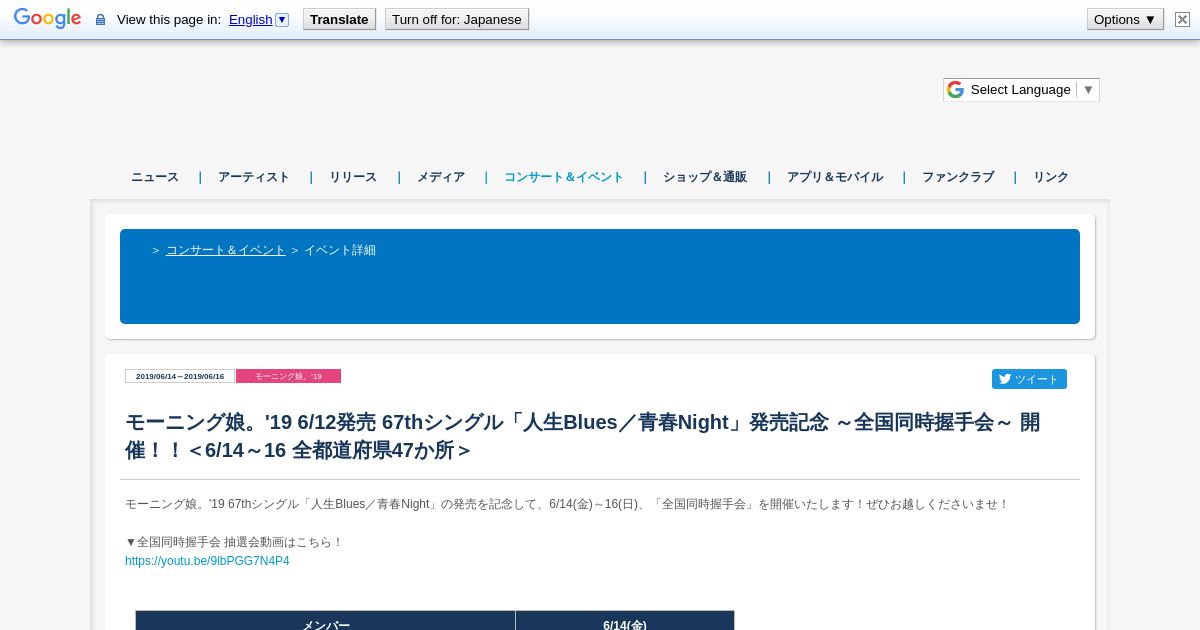Open the リンク menu item

pos(1051,177)
